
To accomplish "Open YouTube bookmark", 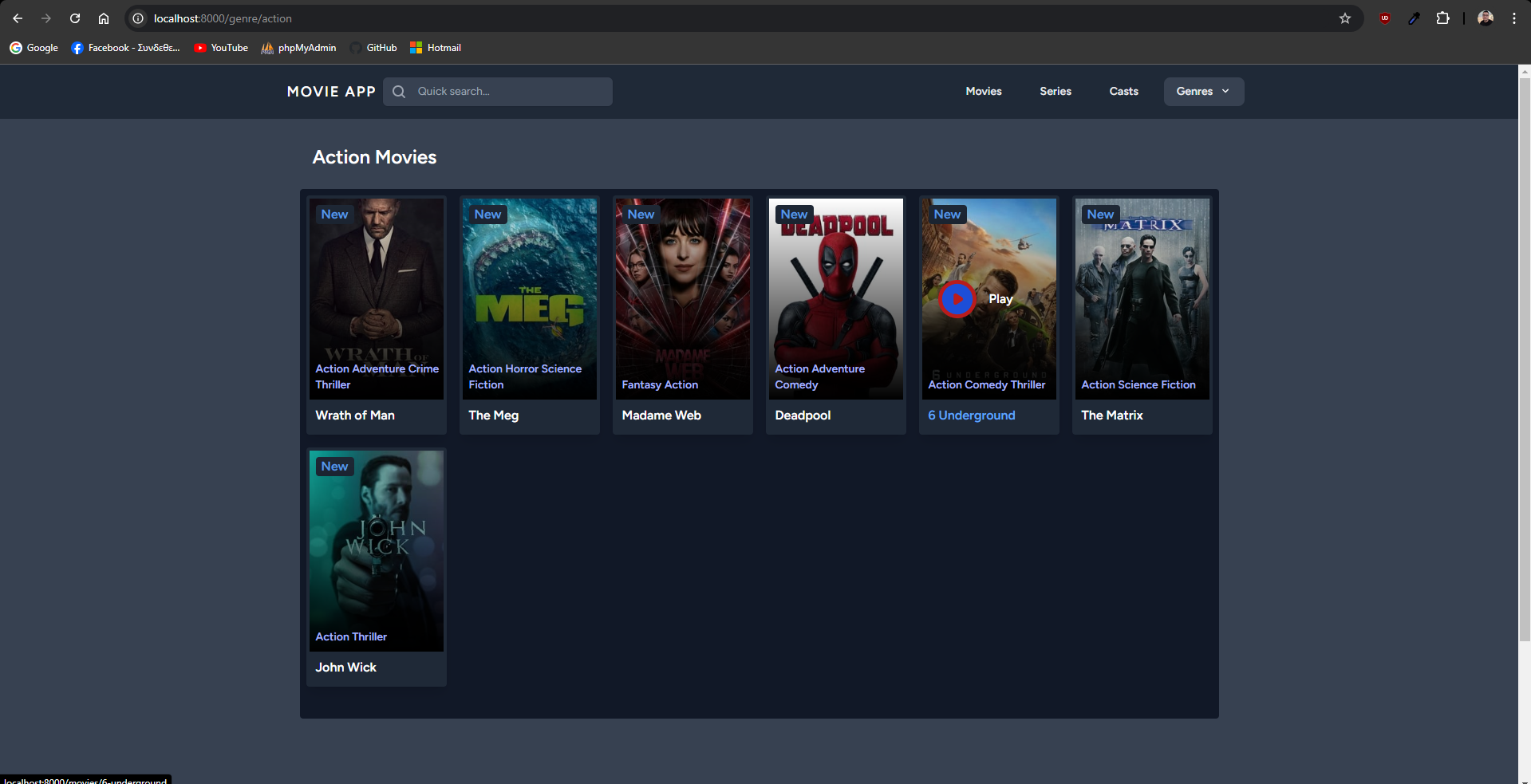I will pos(221,48).
